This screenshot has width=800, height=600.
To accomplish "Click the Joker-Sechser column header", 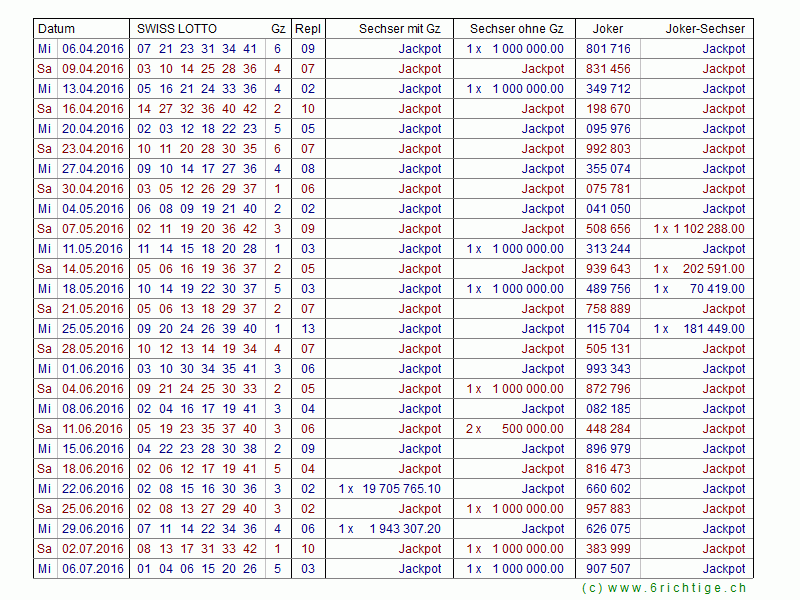I will [x=705, y=29].
